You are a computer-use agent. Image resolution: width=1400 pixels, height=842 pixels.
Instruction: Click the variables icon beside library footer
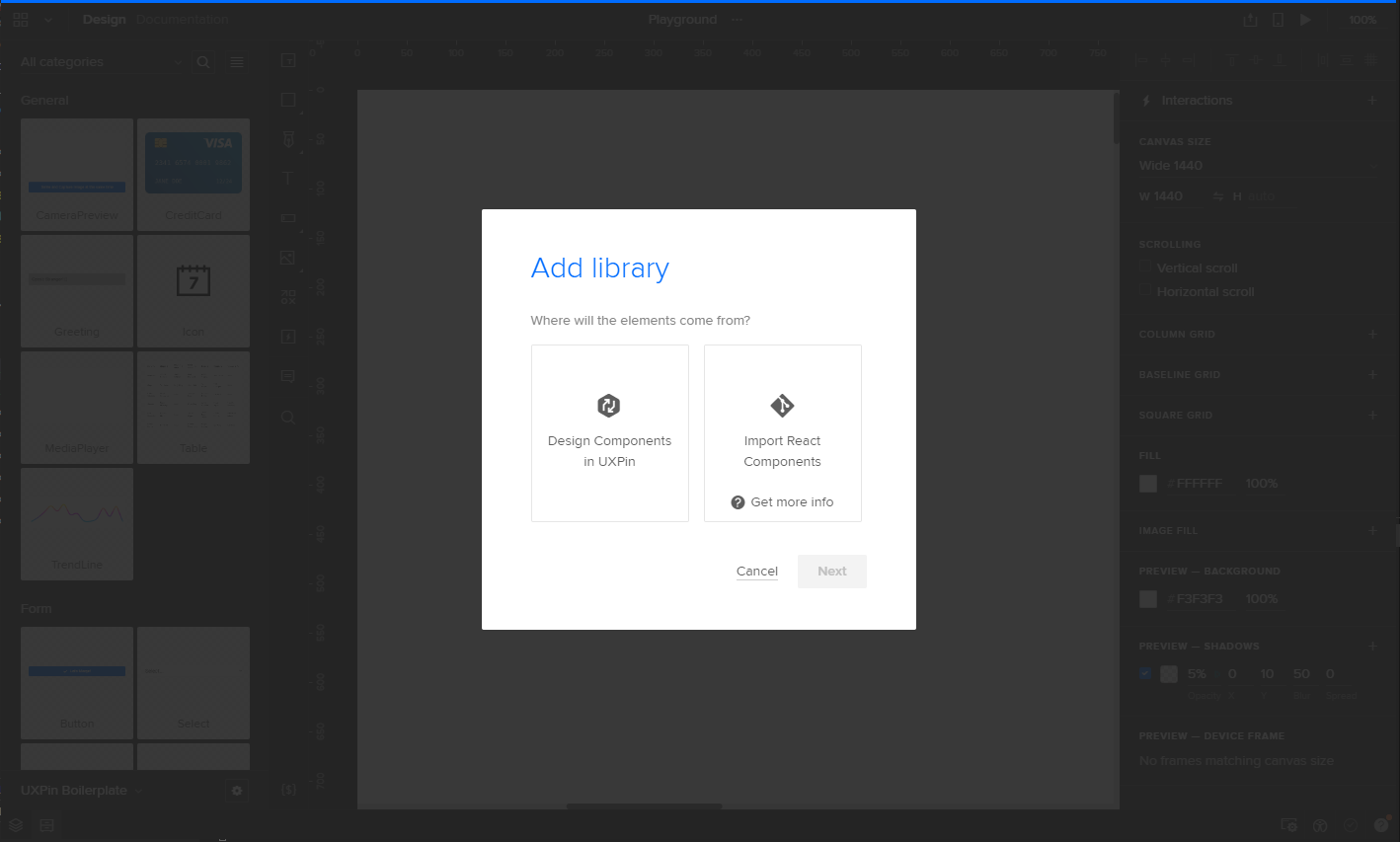click(x=288, y=790)
